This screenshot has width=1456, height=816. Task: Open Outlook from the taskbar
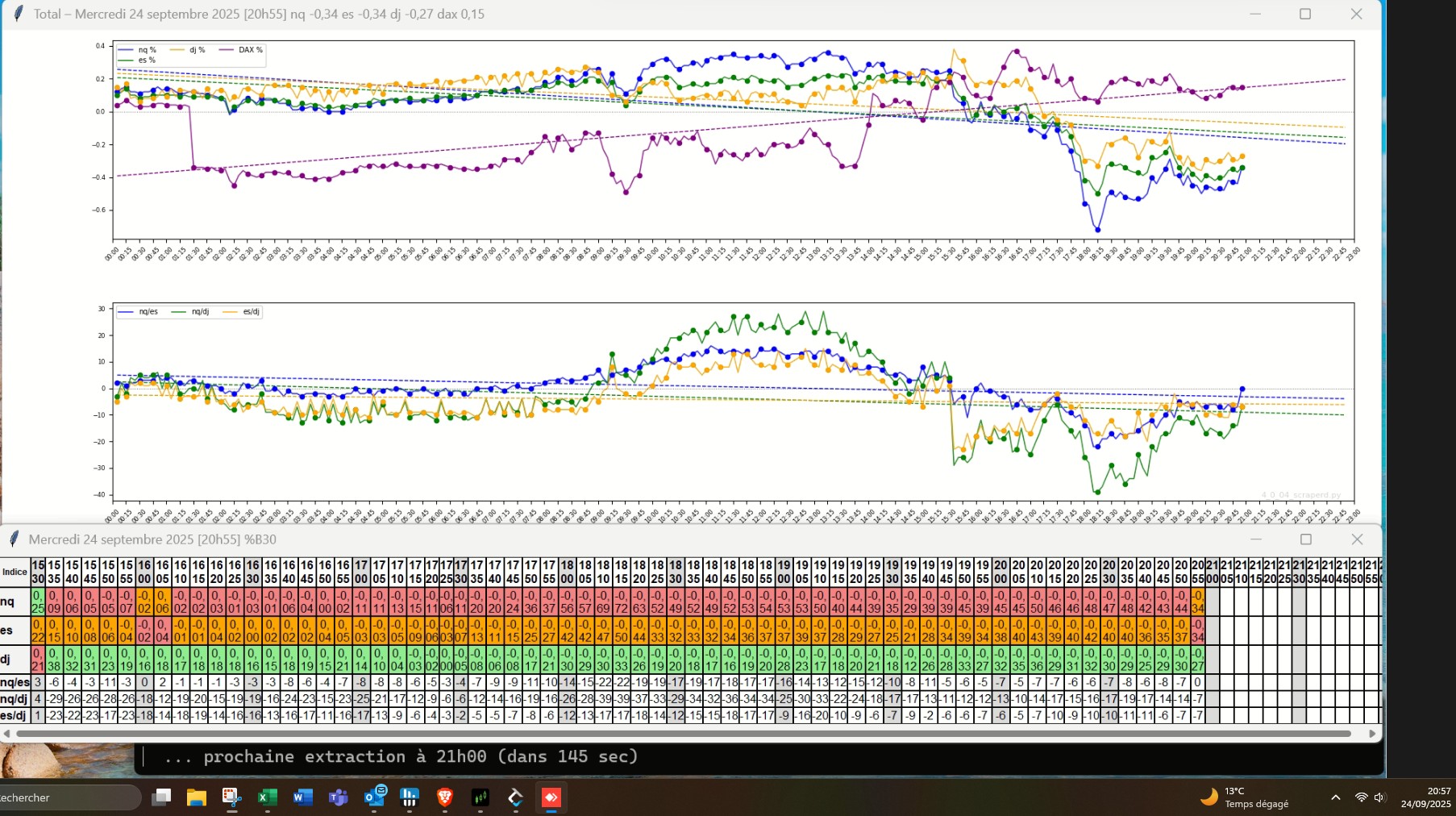click(374, 797)
